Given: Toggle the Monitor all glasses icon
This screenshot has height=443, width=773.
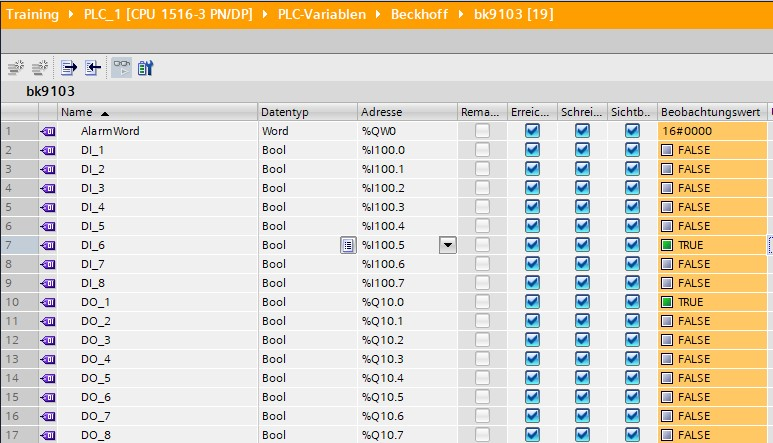Looking at the screenshot, I should click(x=121, y=68).
